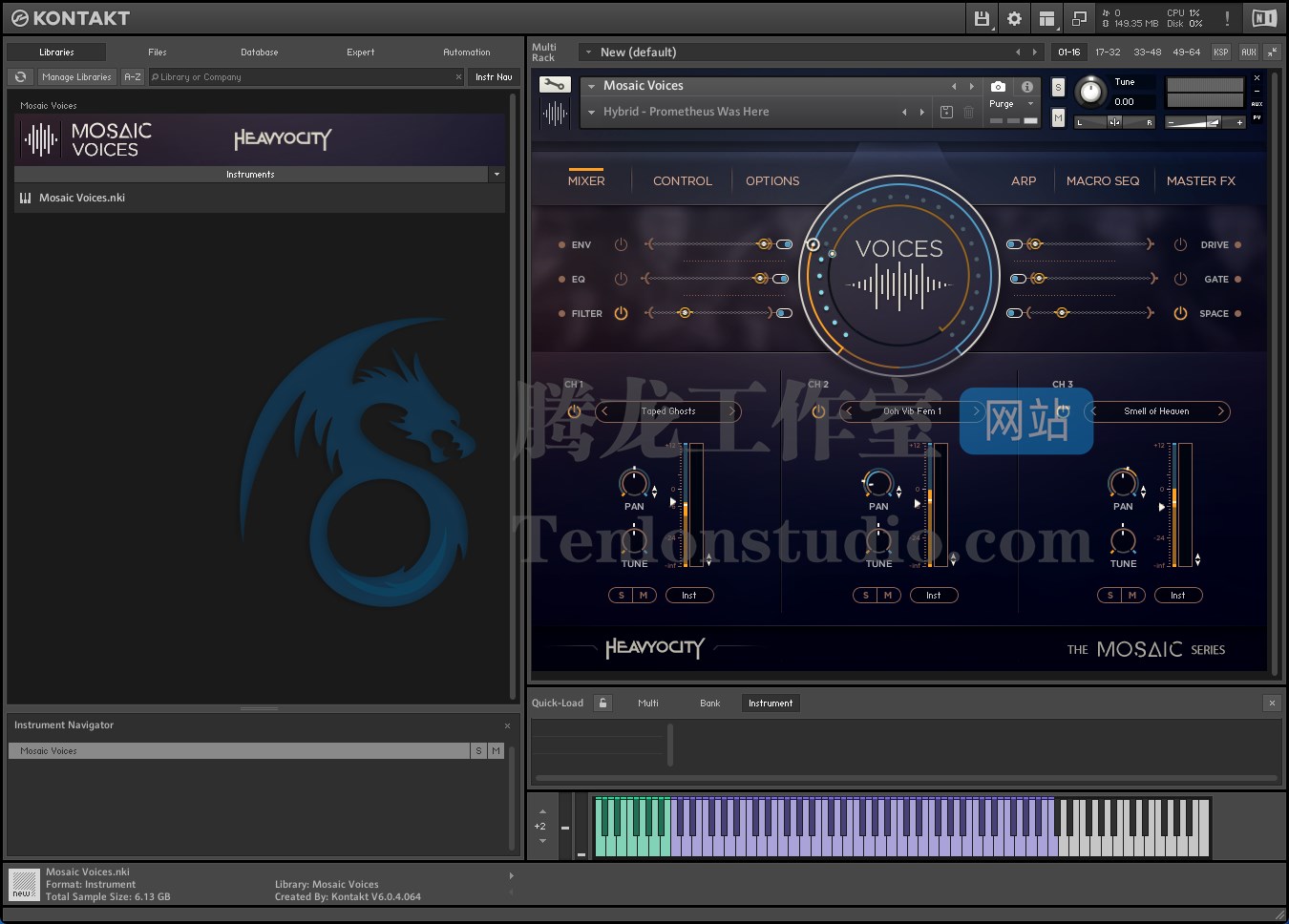Open the Instruments list dropdown in the library browser
The width and height of the screenshot is (1289, 924).
[x=497, y=174]
